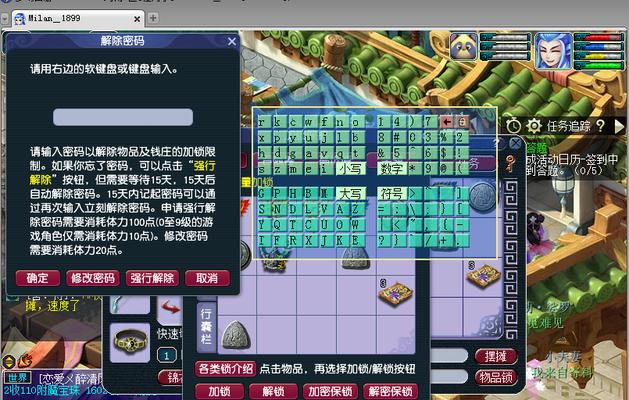Click the uppercase 'G' key on soft keyboard
Image resolution: width=629 pixels, height=400 pixels.
point(262,194)
